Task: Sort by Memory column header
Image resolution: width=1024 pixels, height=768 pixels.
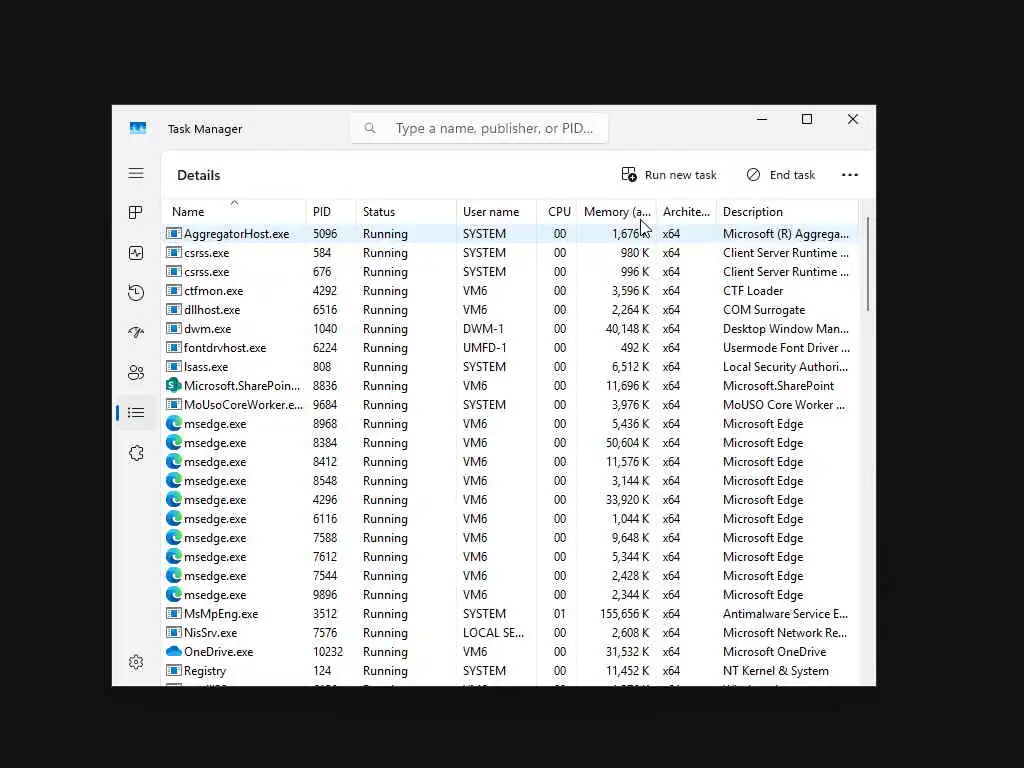Action: pyautogui.click(x=616, y=211)
